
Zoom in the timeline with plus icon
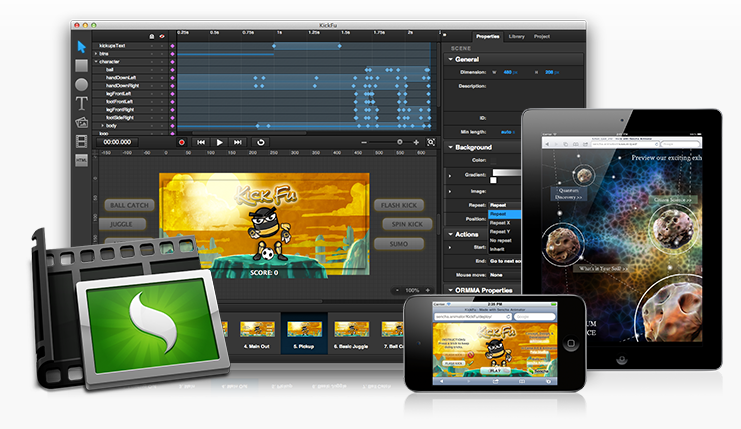point(416,142)
